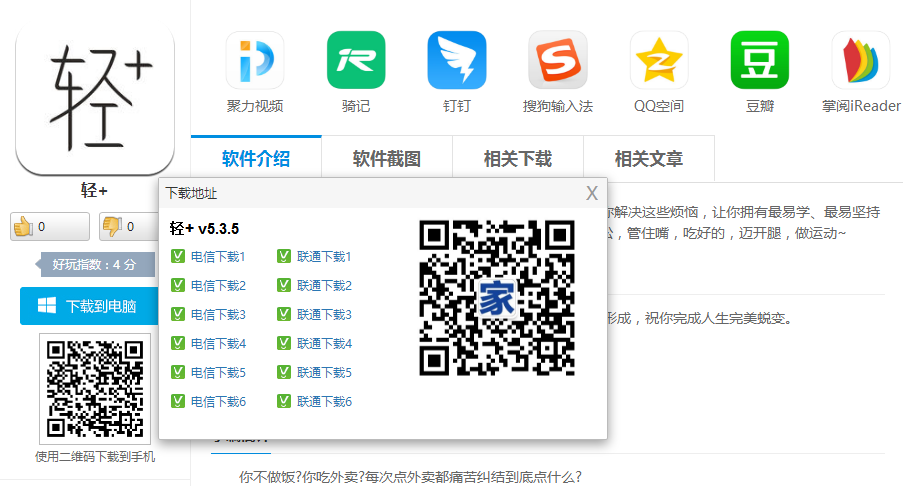Click the 联通下载4 link
The height and width of the screenshot is (486, 903).
pyautogui.click(x=324, y=344)
